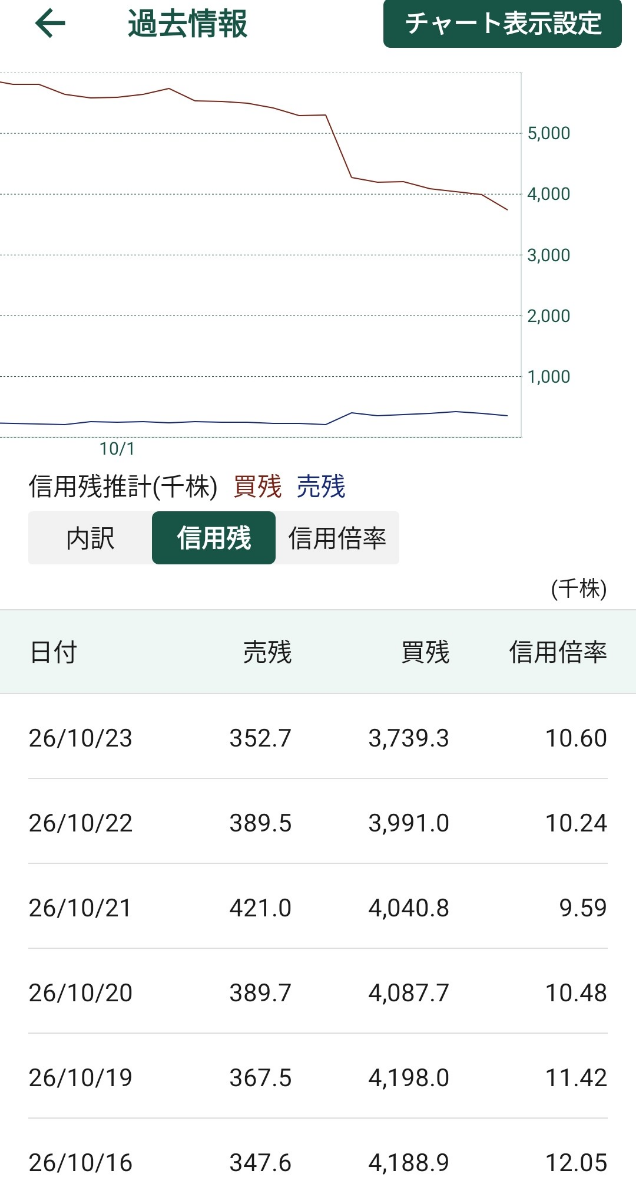636x1200 pixels.
Task: Select the 26/10/23 date row
Action: point(318,738)
